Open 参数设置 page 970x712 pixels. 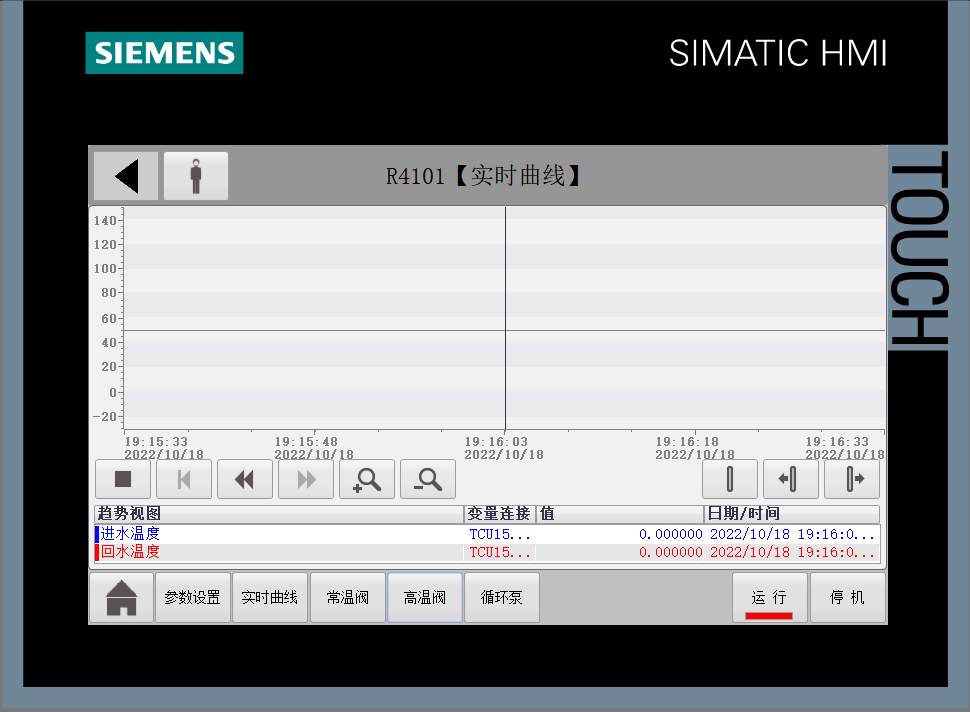tap(192, 598)
